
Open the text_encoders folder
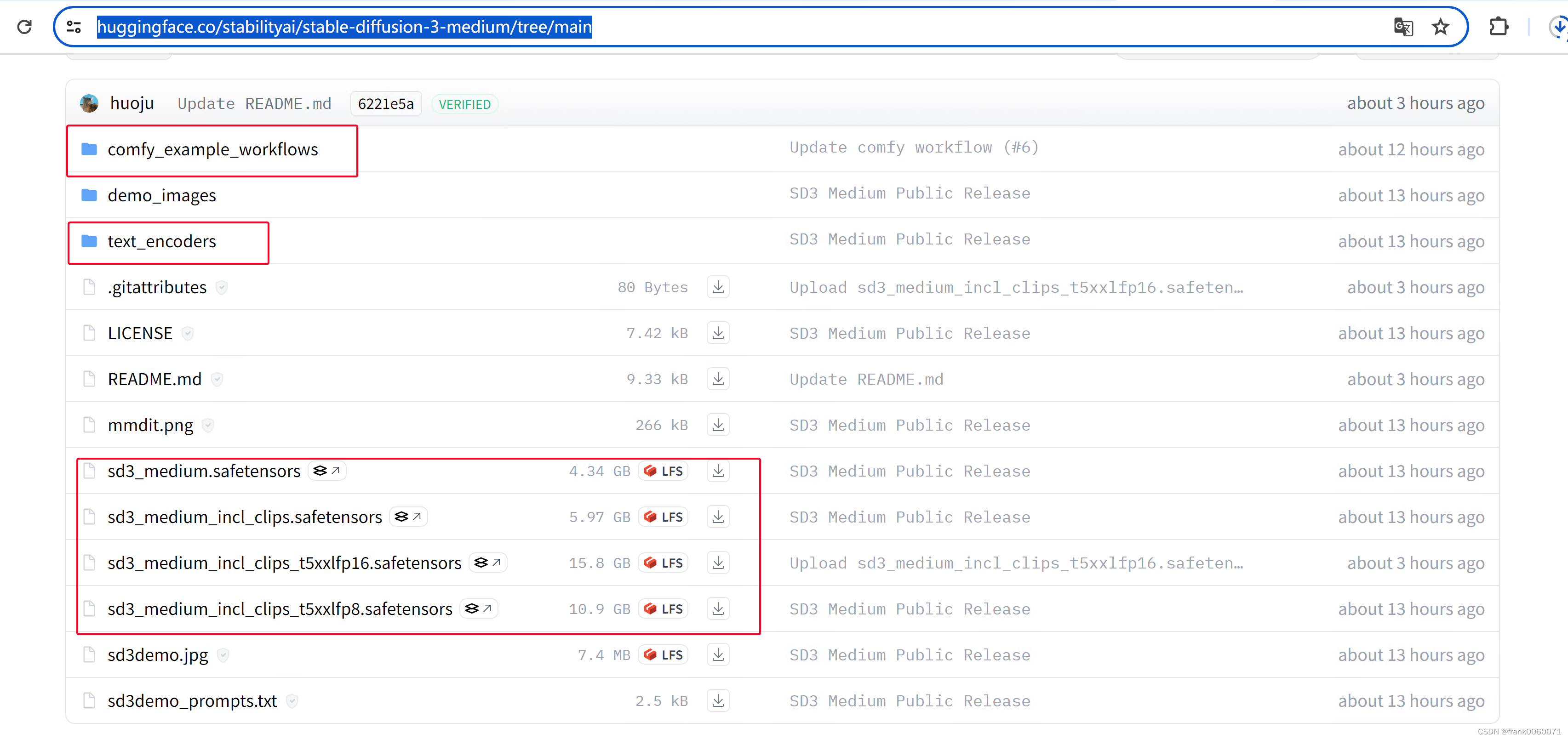point(161,241)
